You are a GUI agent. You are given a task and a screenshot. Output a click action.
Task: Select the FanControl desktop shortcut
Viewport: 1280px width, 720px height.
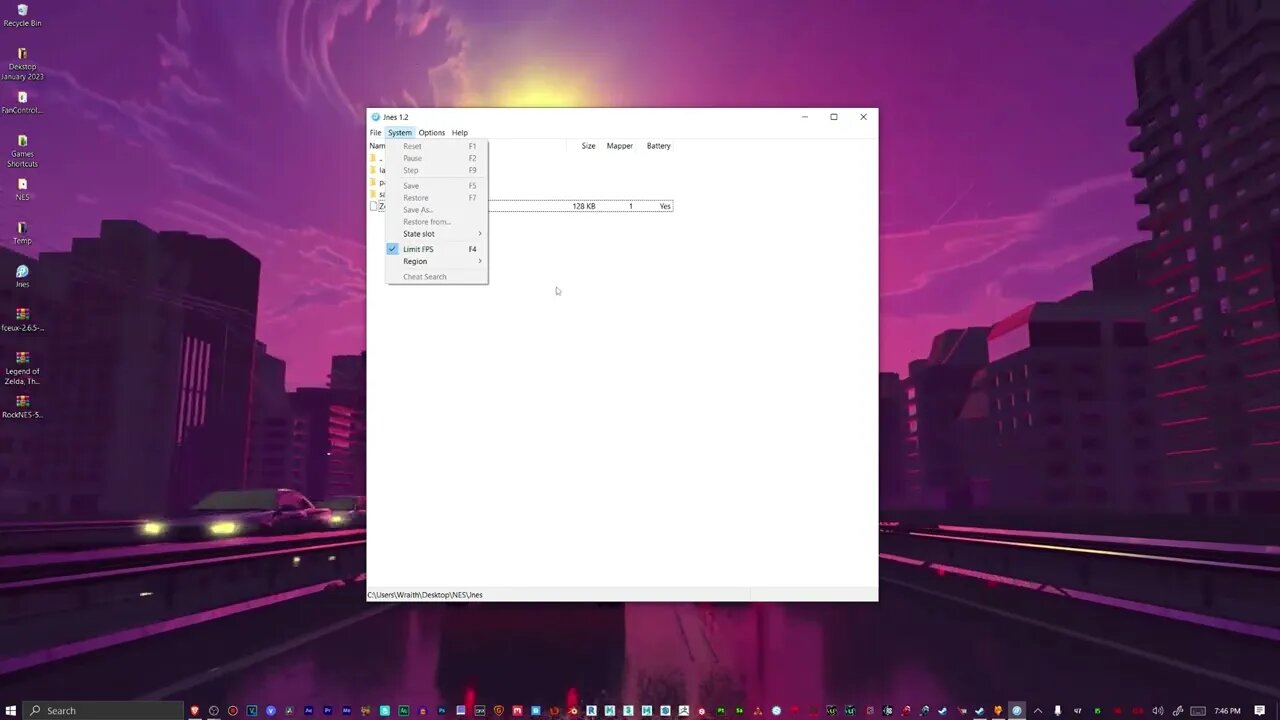22,102
